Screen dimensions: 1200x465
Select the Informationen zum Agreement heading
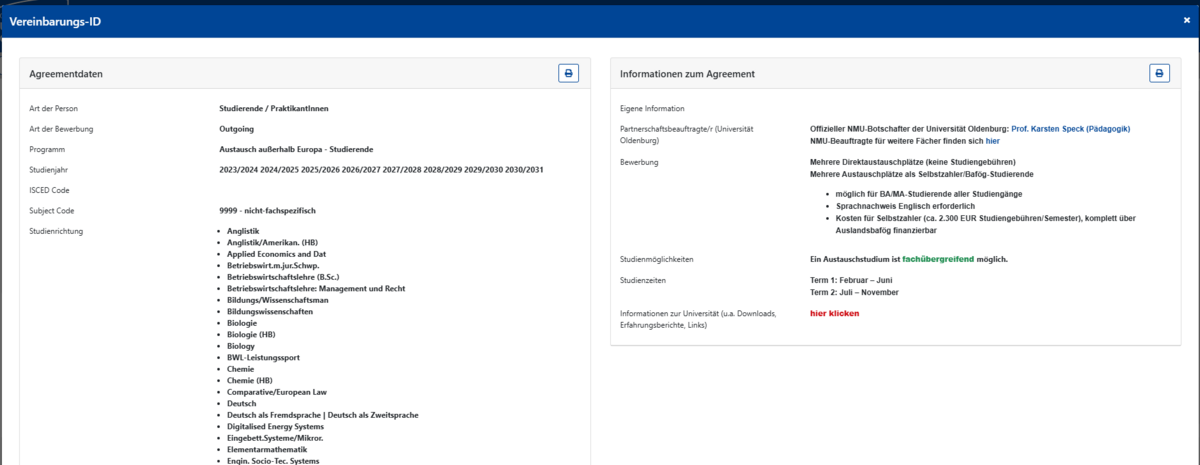tap(687, 74)
